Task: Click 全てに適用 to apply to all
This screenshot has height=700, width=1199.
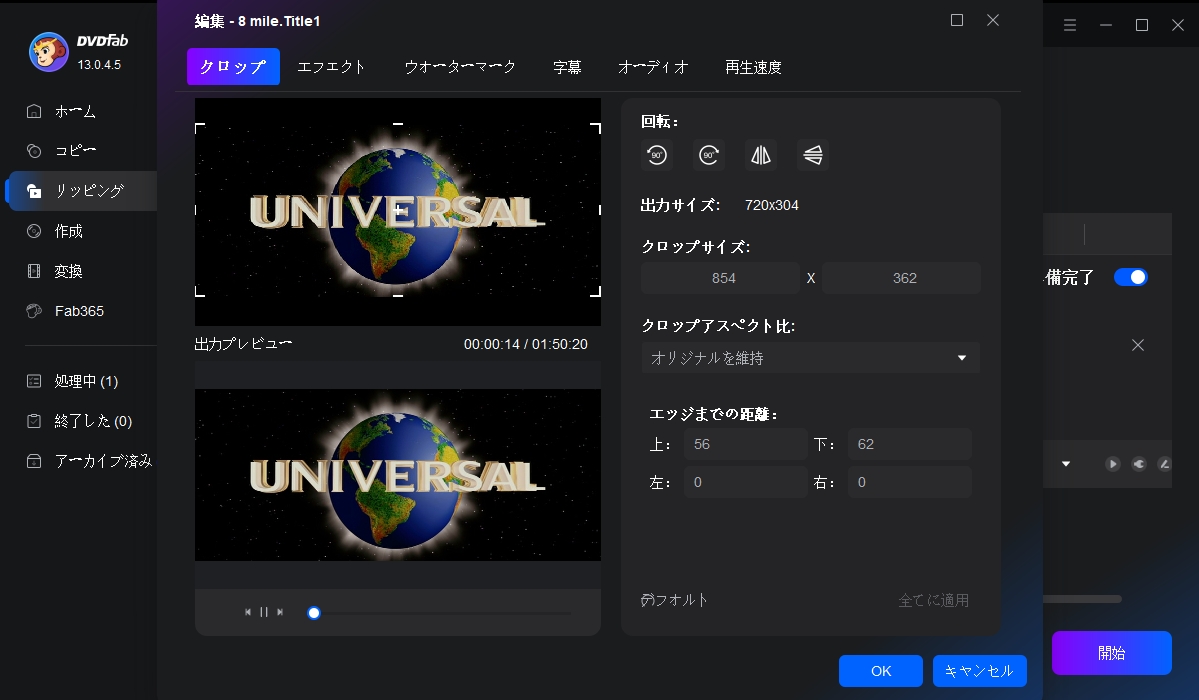Action: tap(934, 601)
